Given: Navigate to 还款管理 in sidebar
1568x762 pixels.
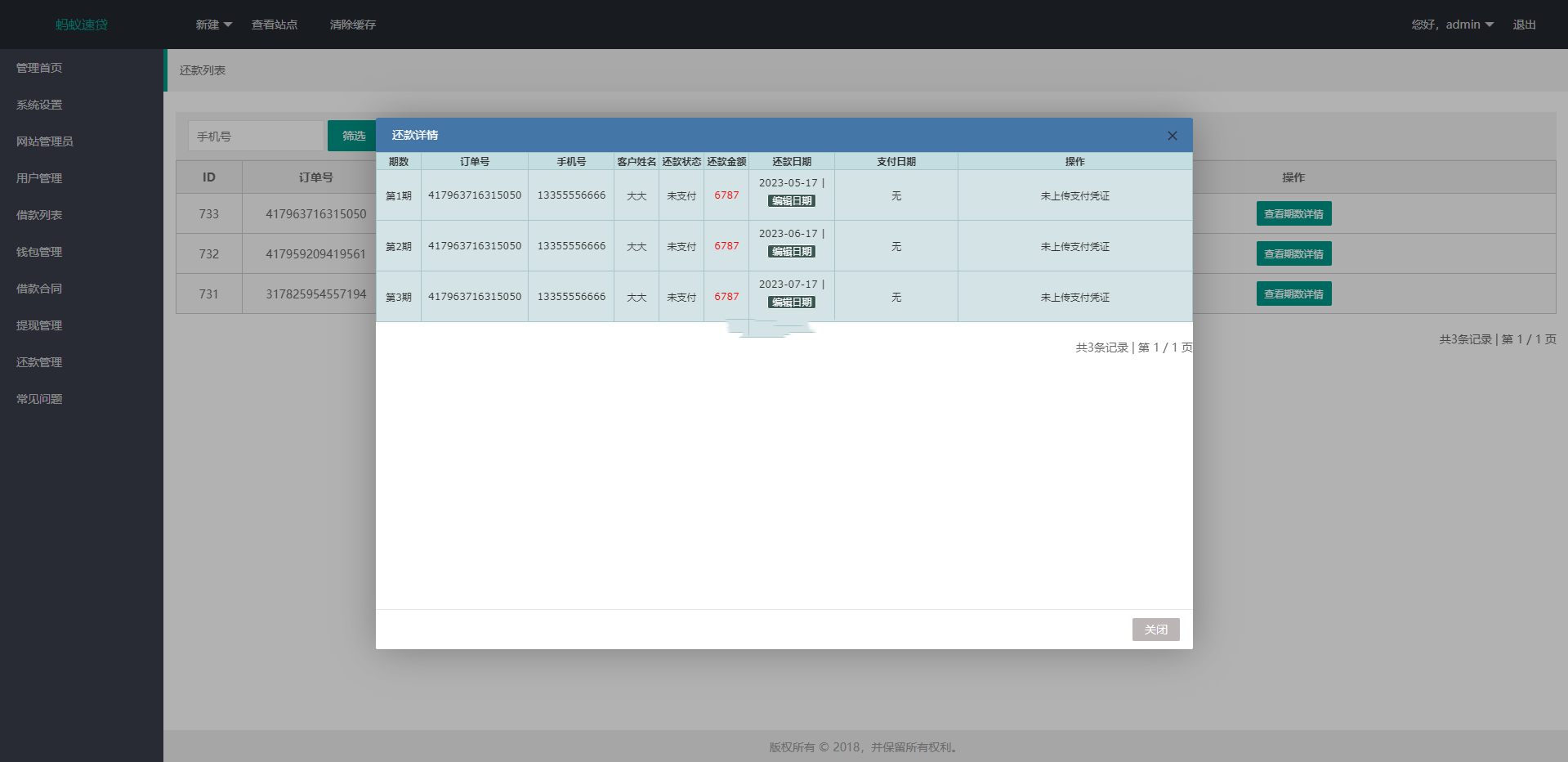Looking at the screenshot, I should click(x=39, y=362).
